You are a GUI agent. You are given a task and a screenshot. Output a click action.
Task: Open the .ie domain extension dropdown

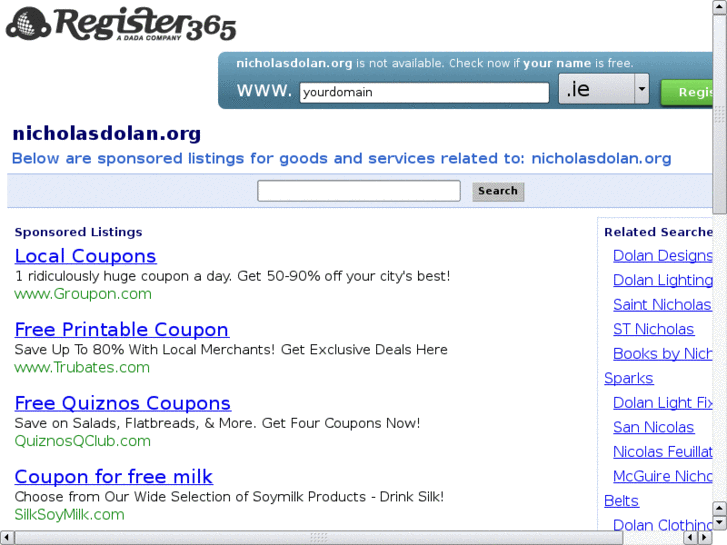[x=604, y=89]
